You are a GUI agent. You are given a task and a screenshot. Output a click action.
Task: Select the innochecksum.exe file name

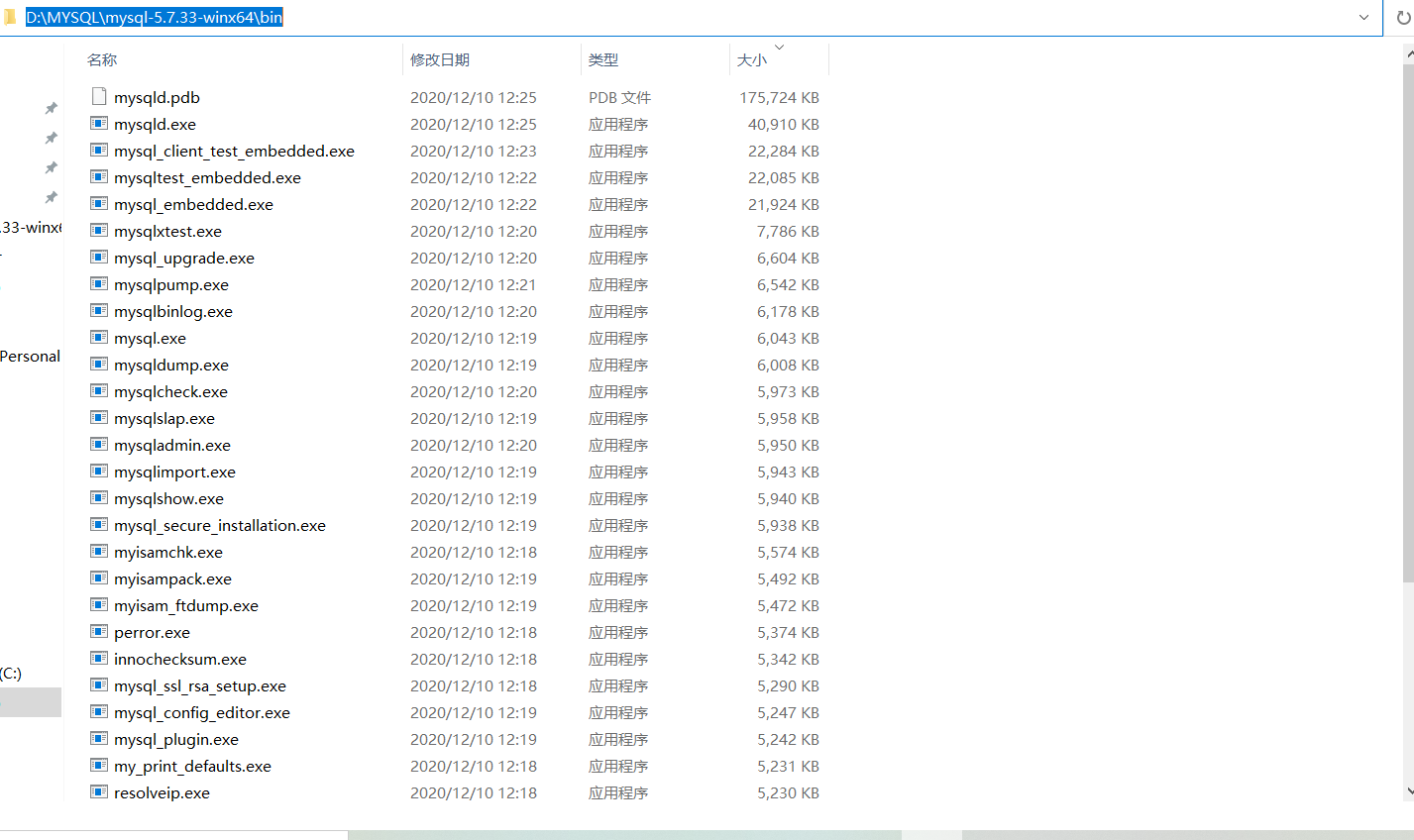(180, 659)
